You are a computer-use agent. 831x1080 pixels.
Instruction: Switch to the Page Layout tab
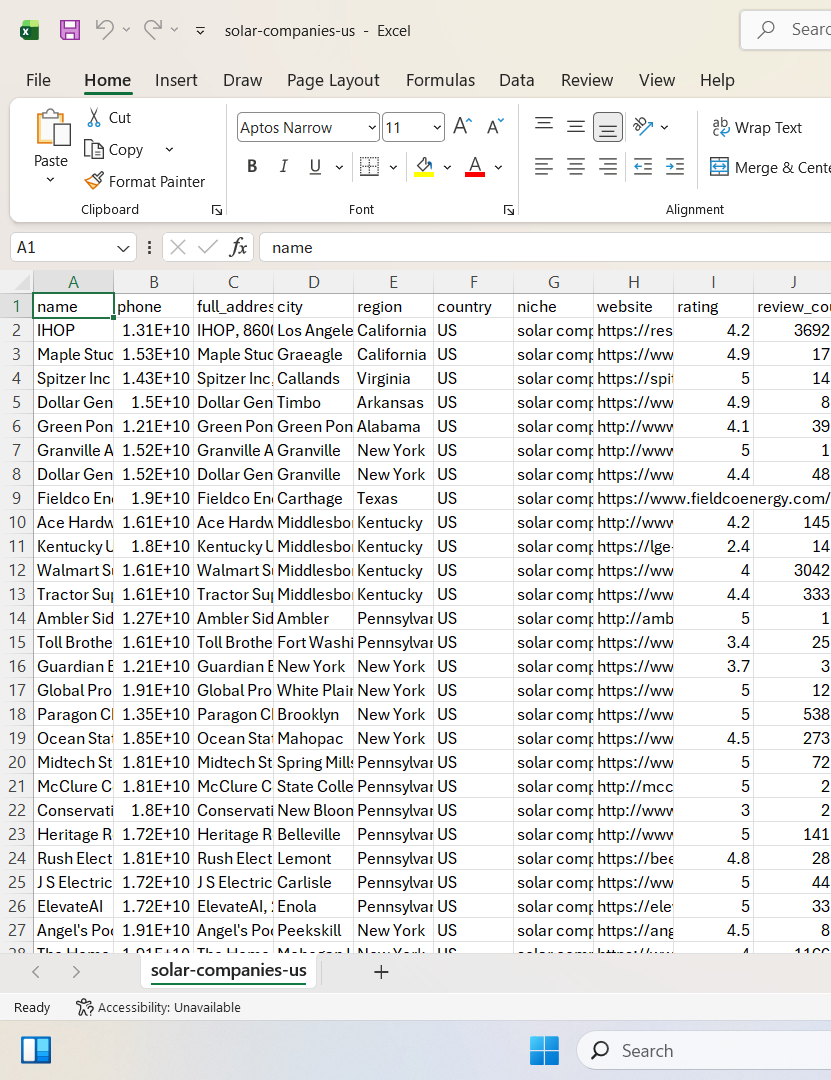click(x=334, y=81)
